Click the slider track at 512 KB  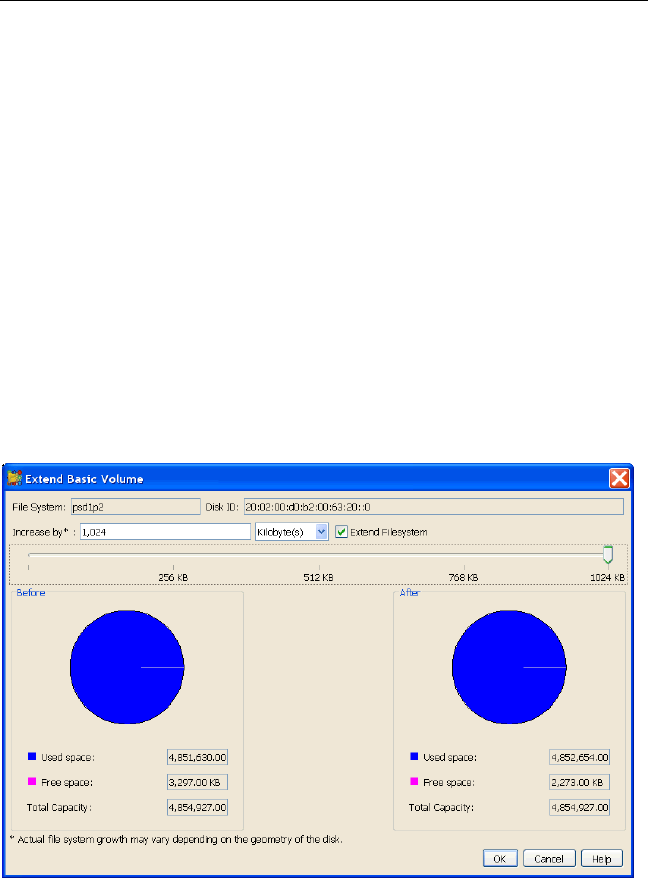click(319, 555)
